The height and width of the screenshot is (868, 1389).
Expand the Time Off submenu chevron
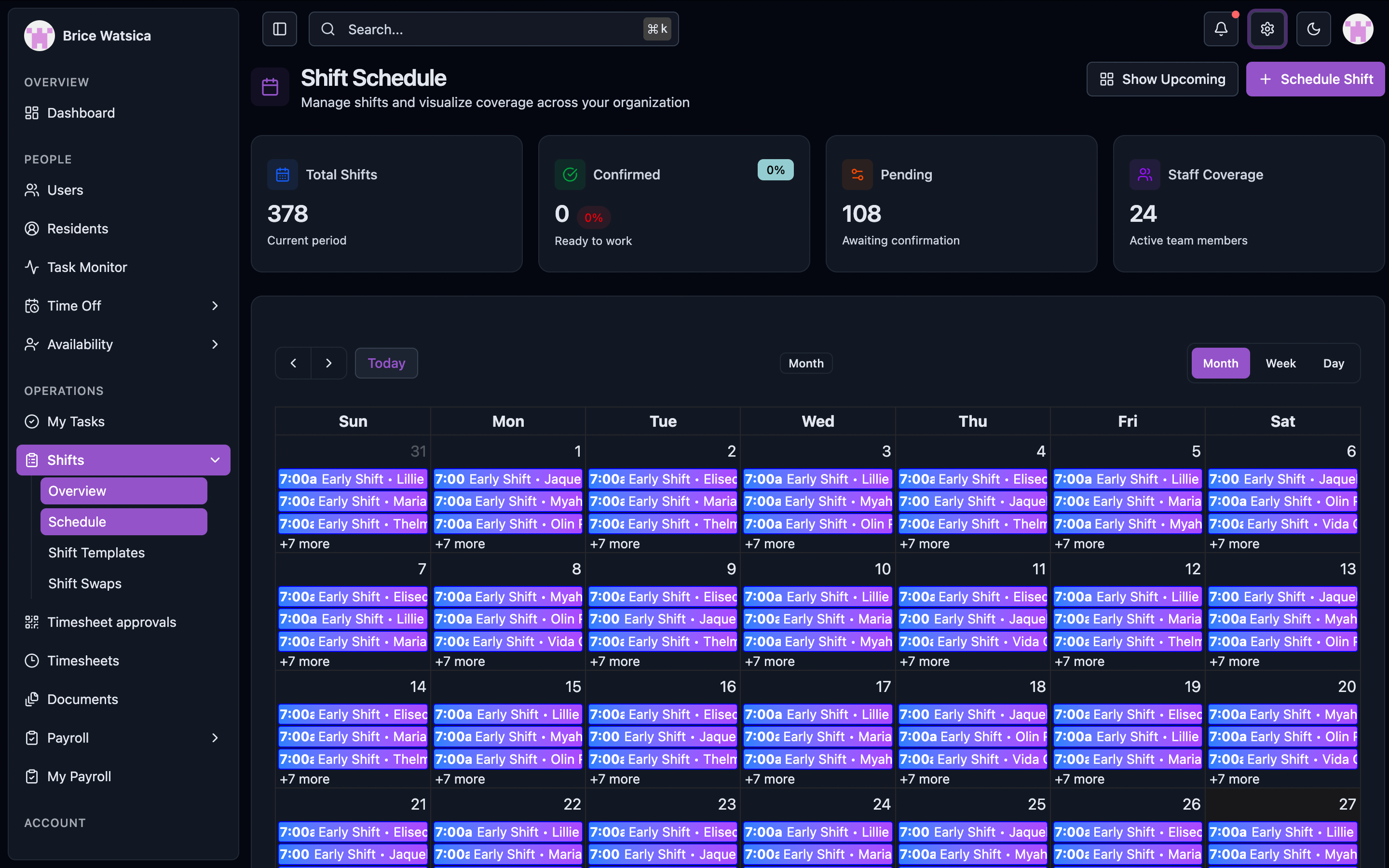[x=215, y=306]
